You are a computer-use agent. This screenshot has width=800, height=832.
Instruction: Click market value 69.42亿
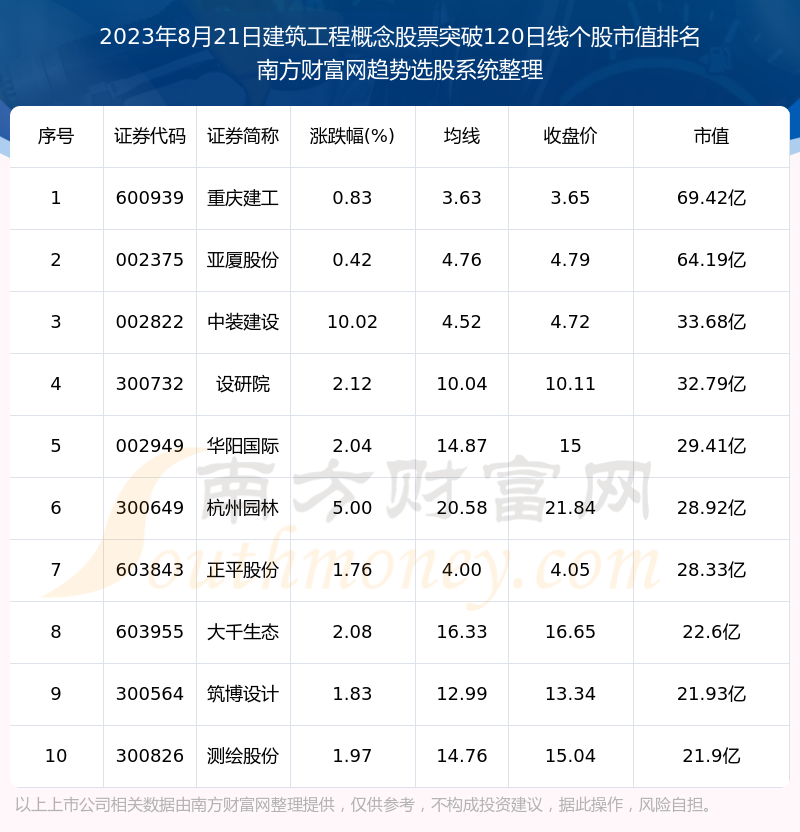click(x=711, y=198)
